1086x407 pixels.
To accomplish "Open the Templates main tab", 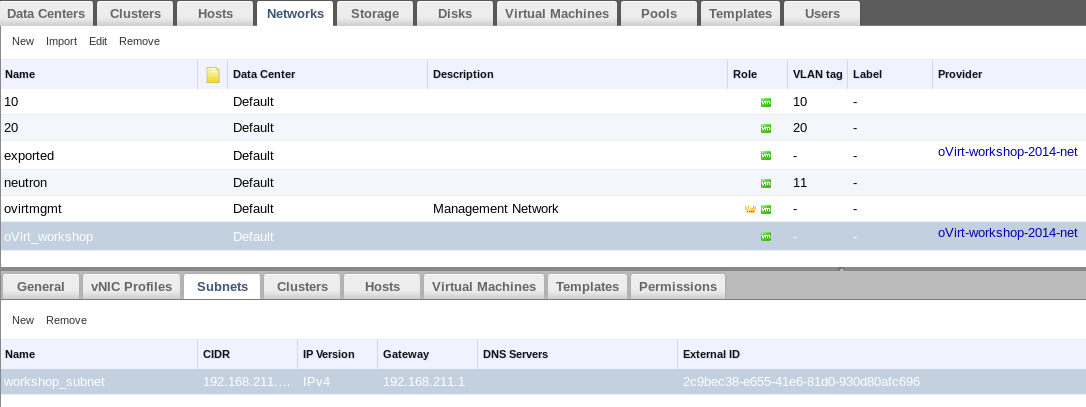I will pos(740,14).
